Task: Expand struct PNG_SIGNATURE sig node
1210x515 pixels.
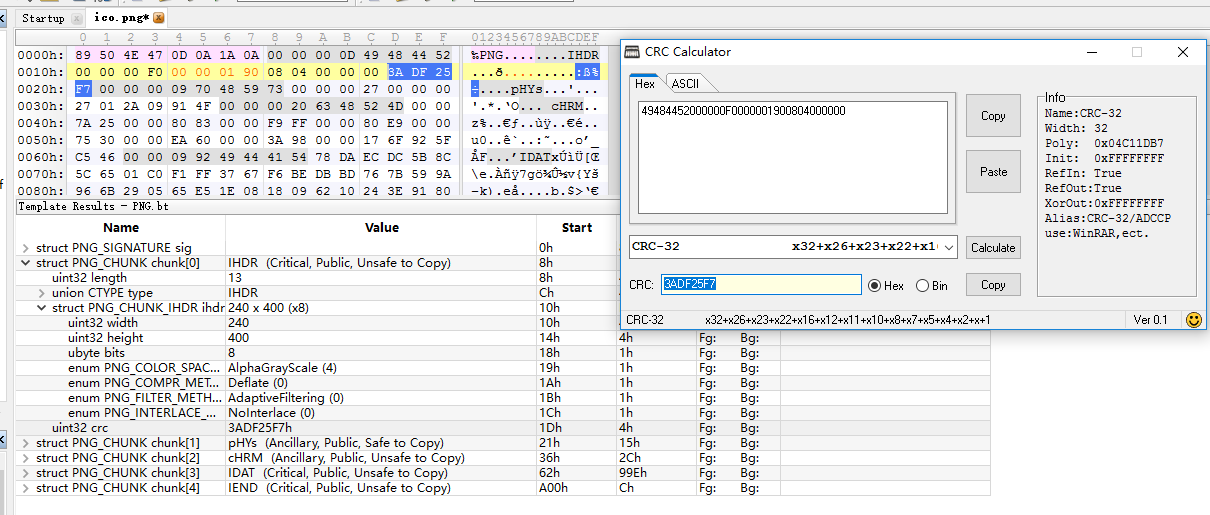Action: coord(26,248)
